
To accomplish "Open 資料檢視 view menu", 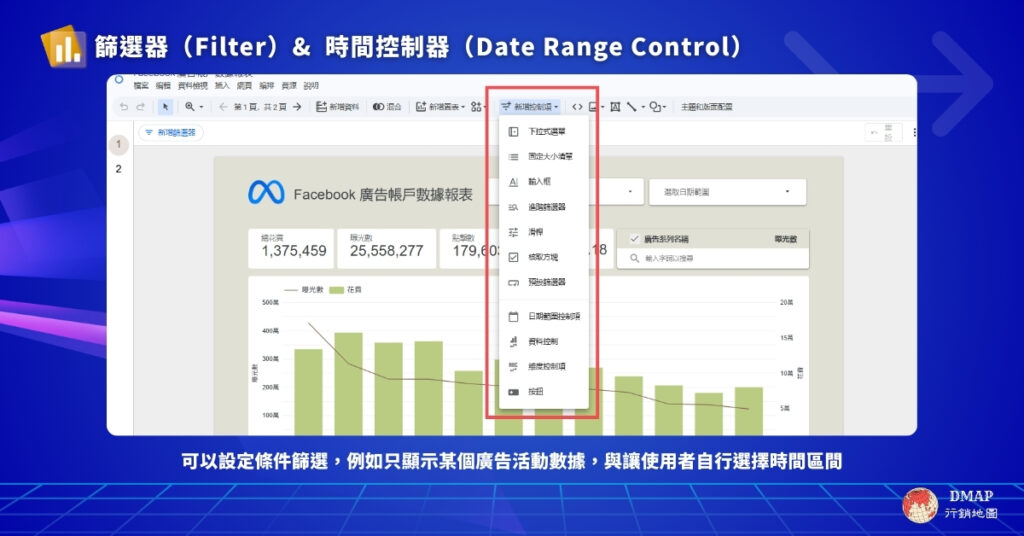I will point(193,86).
